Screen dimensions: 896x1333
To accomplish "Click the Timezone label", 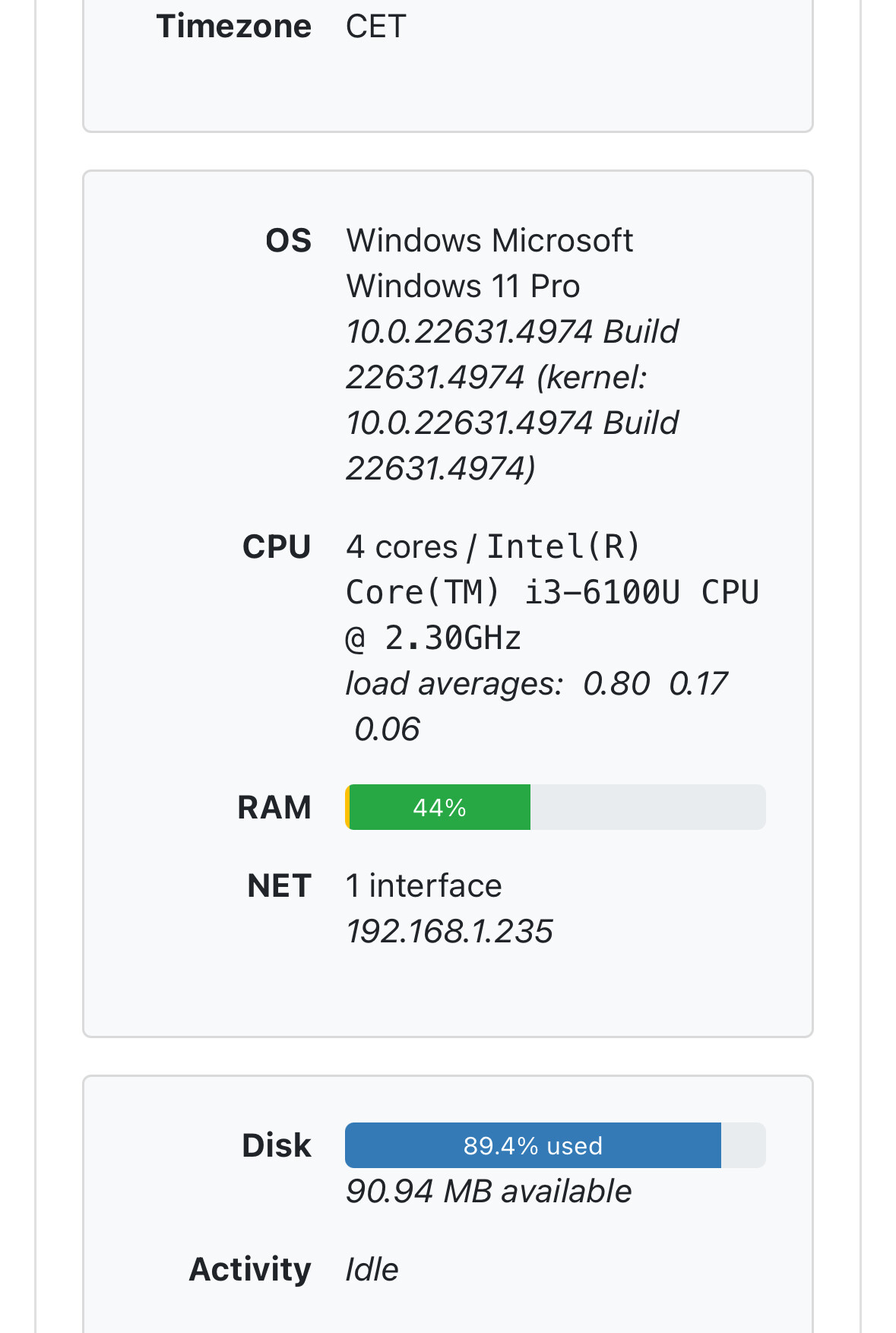I will tap(233, 27).
